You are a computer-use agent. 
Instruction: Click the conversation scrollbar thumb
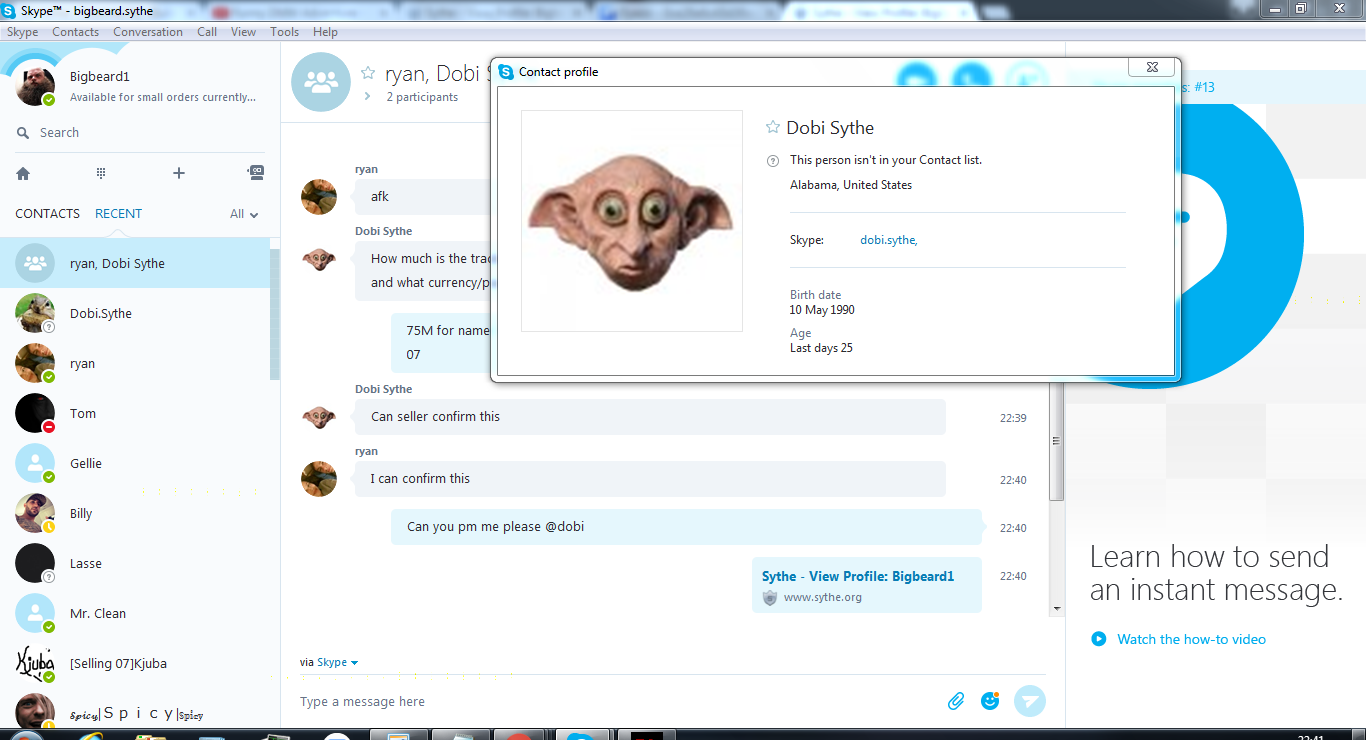[x=1056, y=440]
